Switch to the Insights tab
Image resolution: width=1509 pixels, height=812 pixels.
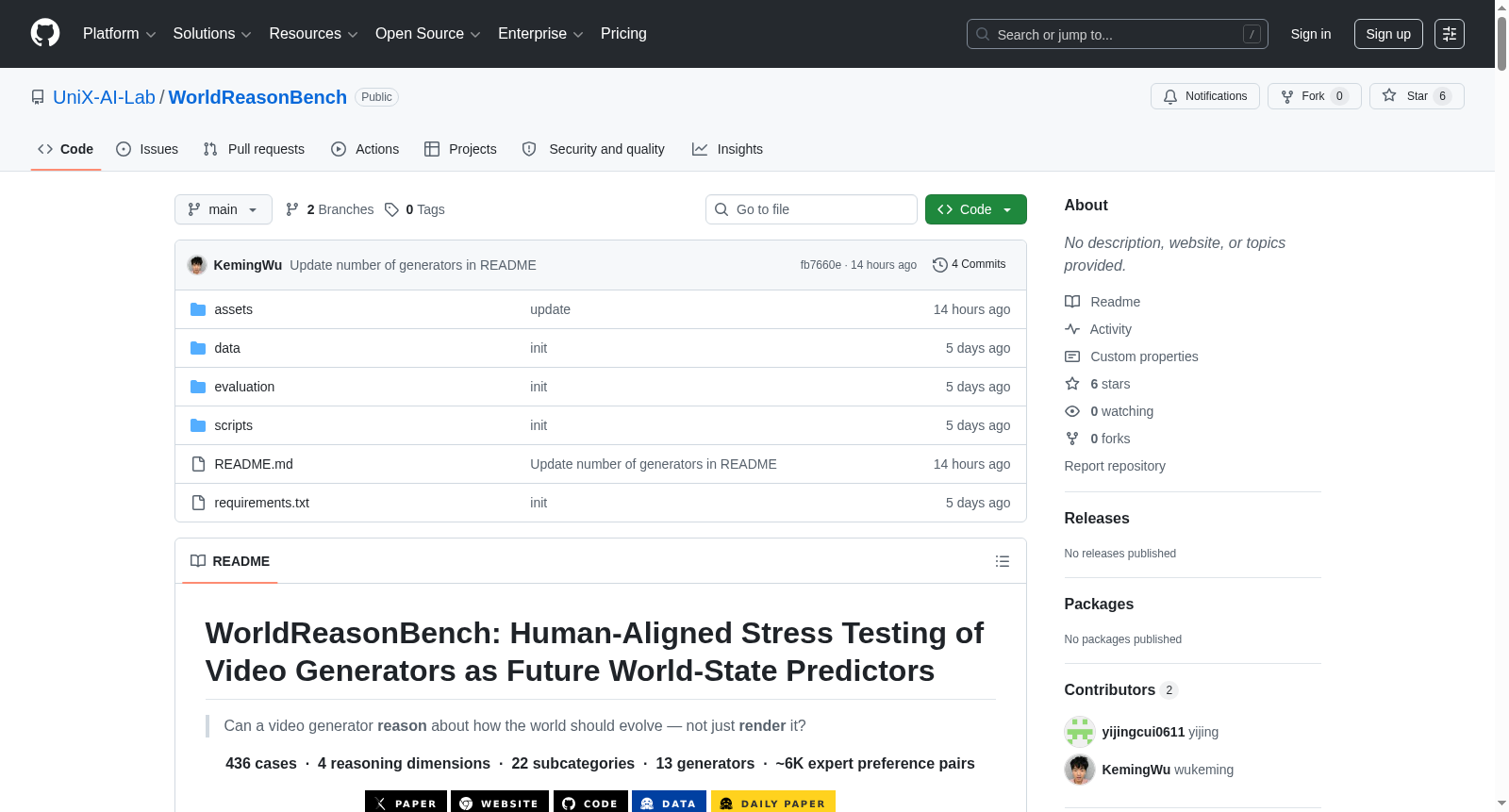(x=727, y=149)
